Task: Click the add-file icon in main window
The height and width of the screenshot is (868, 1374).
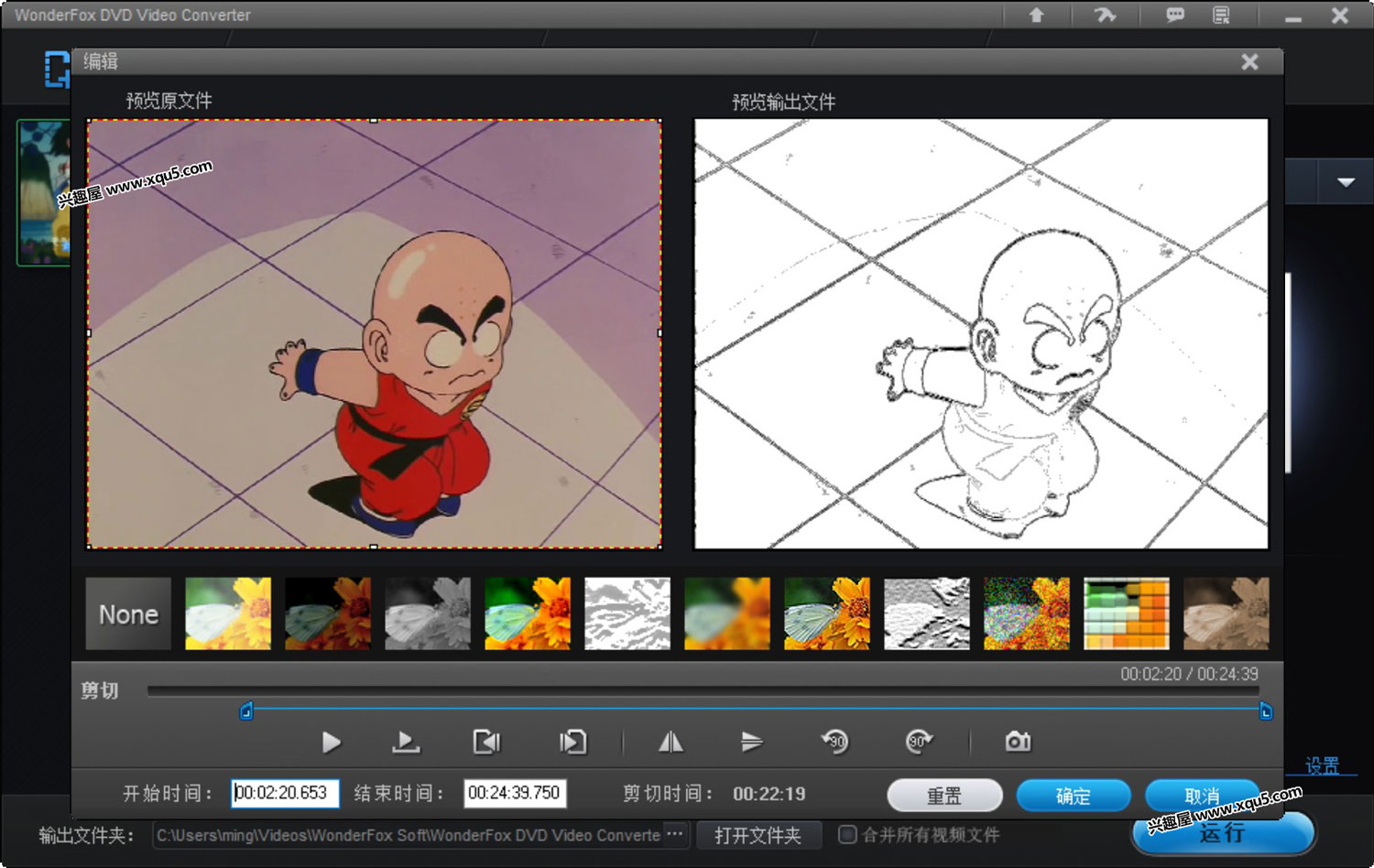Action: point(57,70)
